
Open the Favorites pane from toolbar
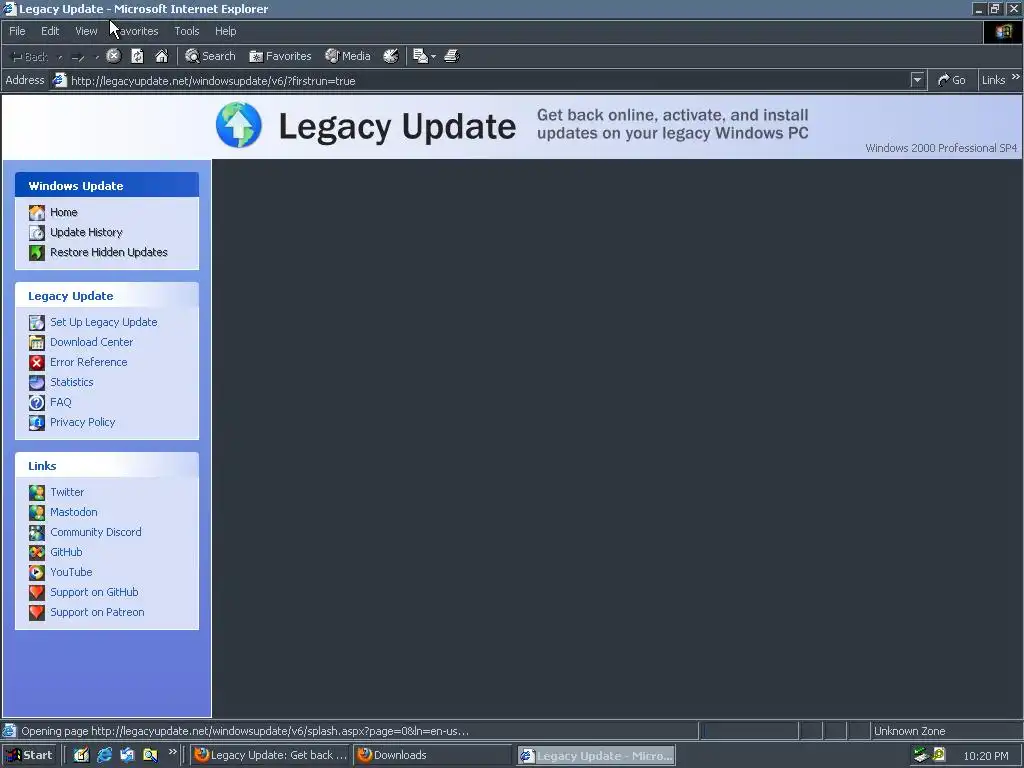coord(280,56)
